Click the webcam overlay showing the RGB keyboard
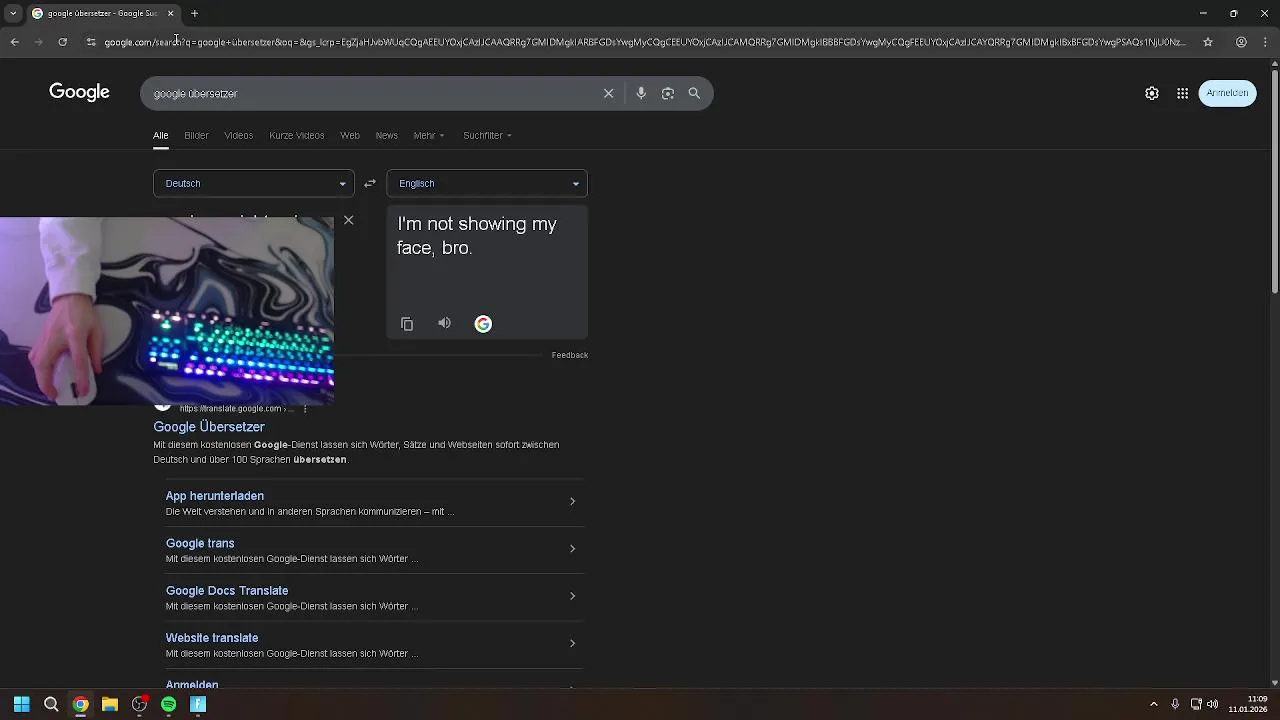1280x720 pixels. [x=167, y=311]
